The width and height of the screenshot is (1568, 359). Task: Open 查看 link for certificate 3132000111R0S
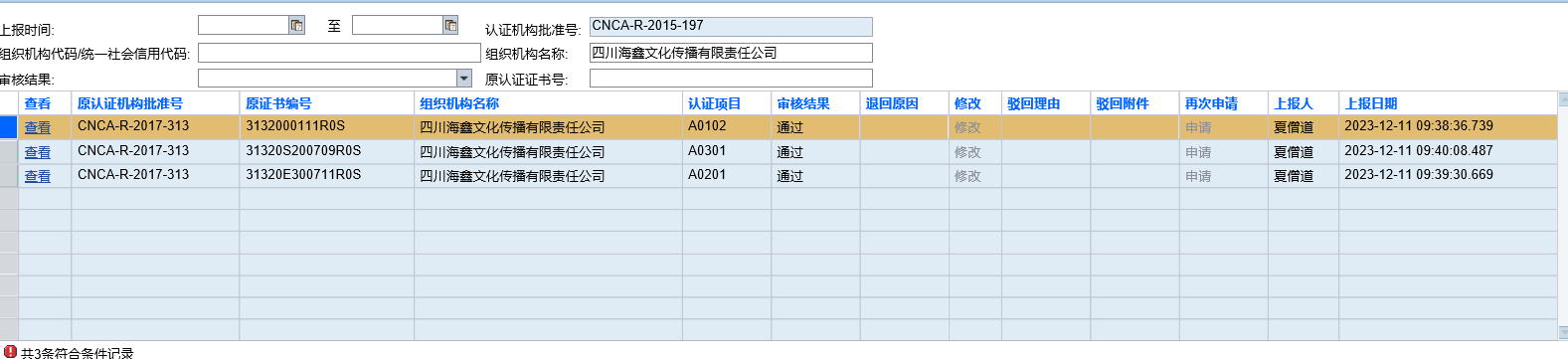(38, 127)
